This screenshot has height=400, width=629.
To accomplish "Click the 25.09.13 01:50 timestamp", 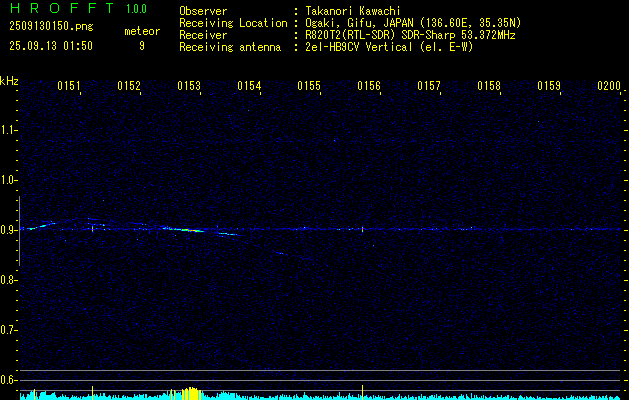I will [x=50, y=46].
